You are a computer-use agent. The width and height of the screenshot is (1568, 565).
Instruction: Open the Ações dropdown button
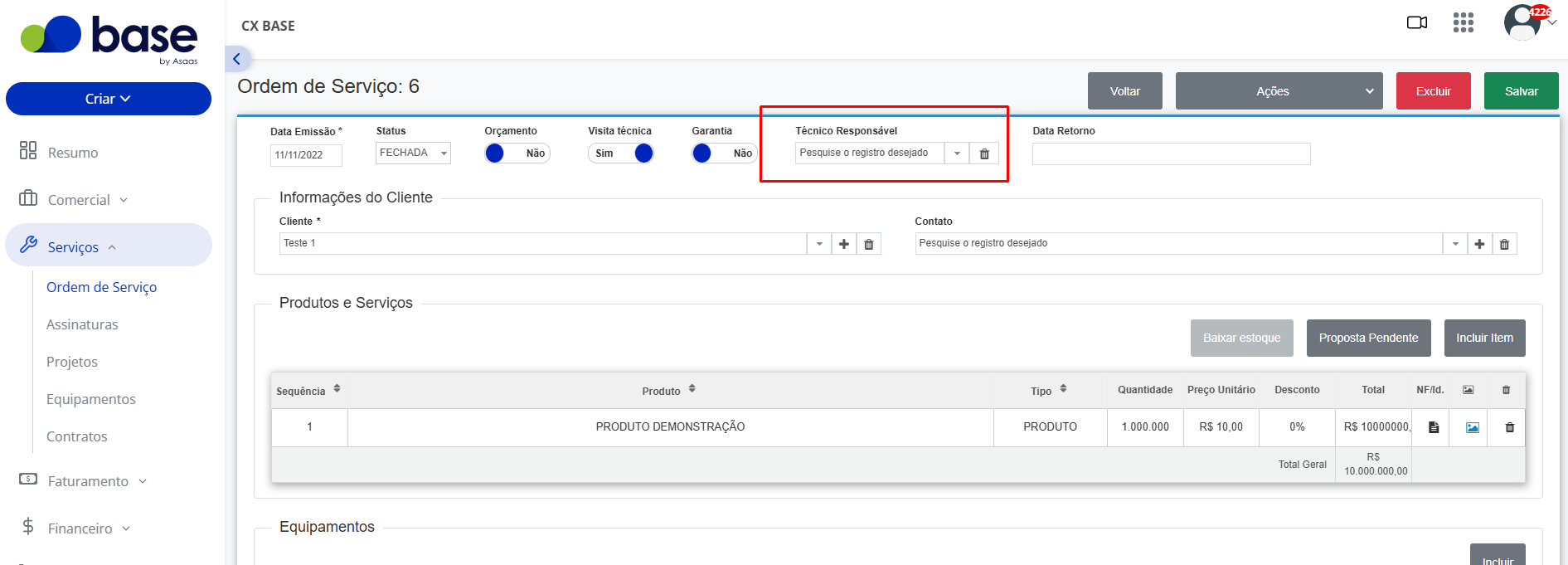tap(1279, 91)
